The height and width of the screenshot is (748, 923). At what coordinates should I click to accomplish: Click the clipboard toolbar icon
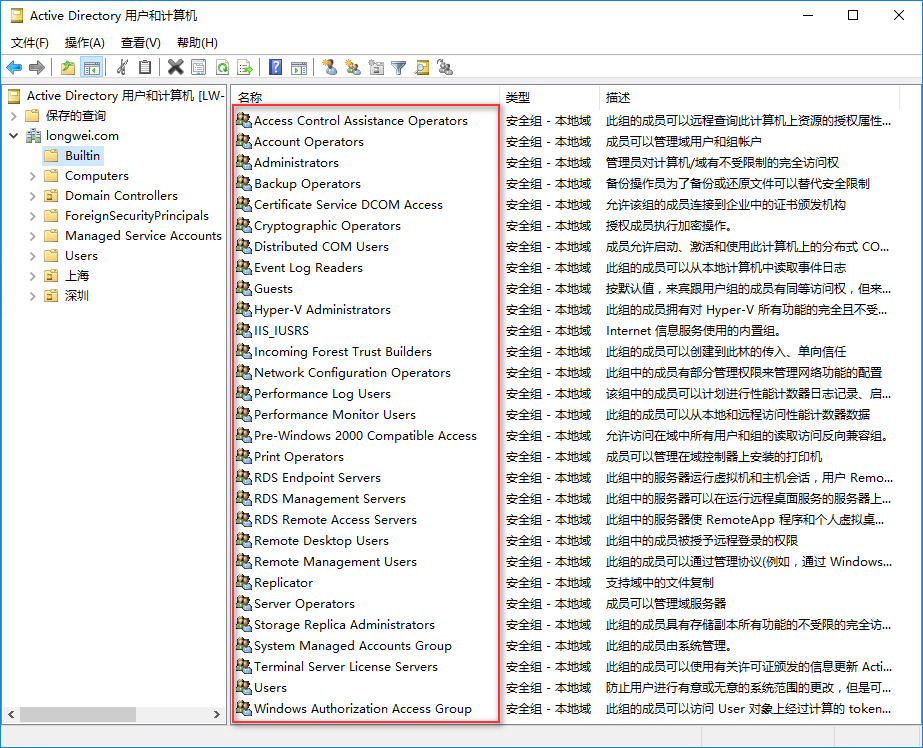point(145,68)
